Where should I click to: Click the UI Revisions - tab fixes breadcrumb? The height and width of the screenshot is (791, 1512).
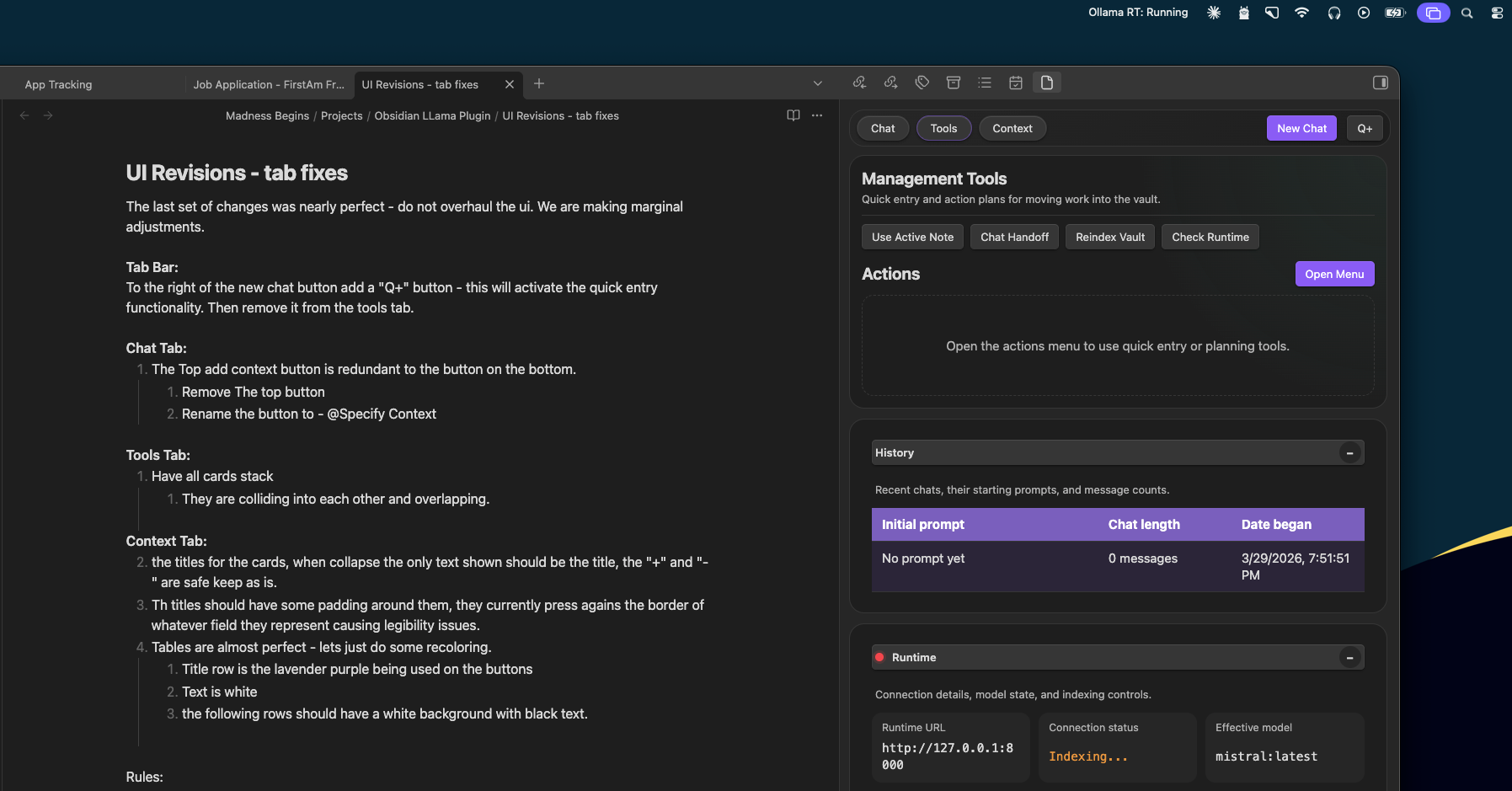tap(560, 115)
